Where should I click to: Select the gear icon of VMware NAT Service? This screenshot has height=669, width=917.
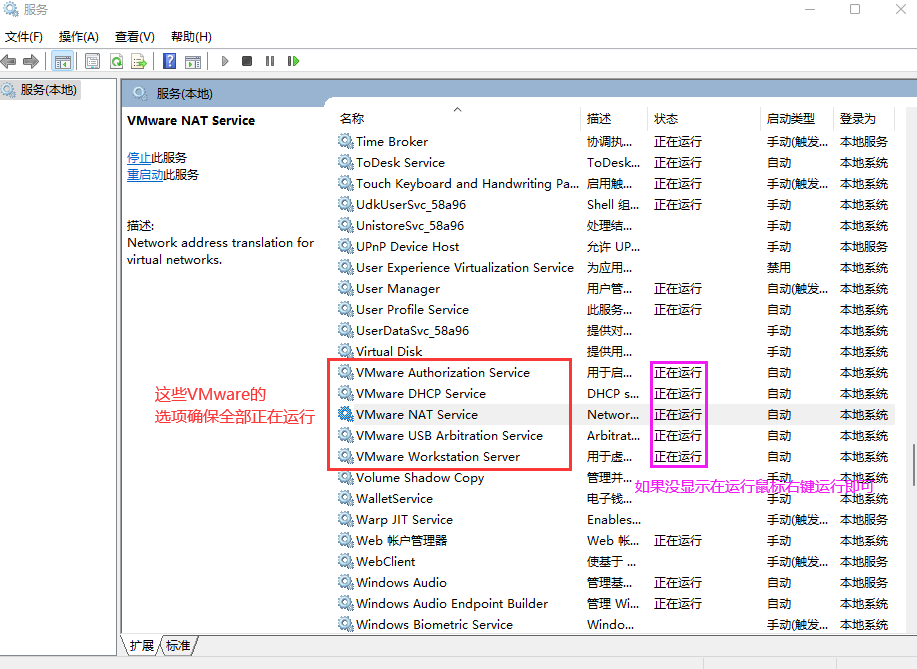(346, 414)
